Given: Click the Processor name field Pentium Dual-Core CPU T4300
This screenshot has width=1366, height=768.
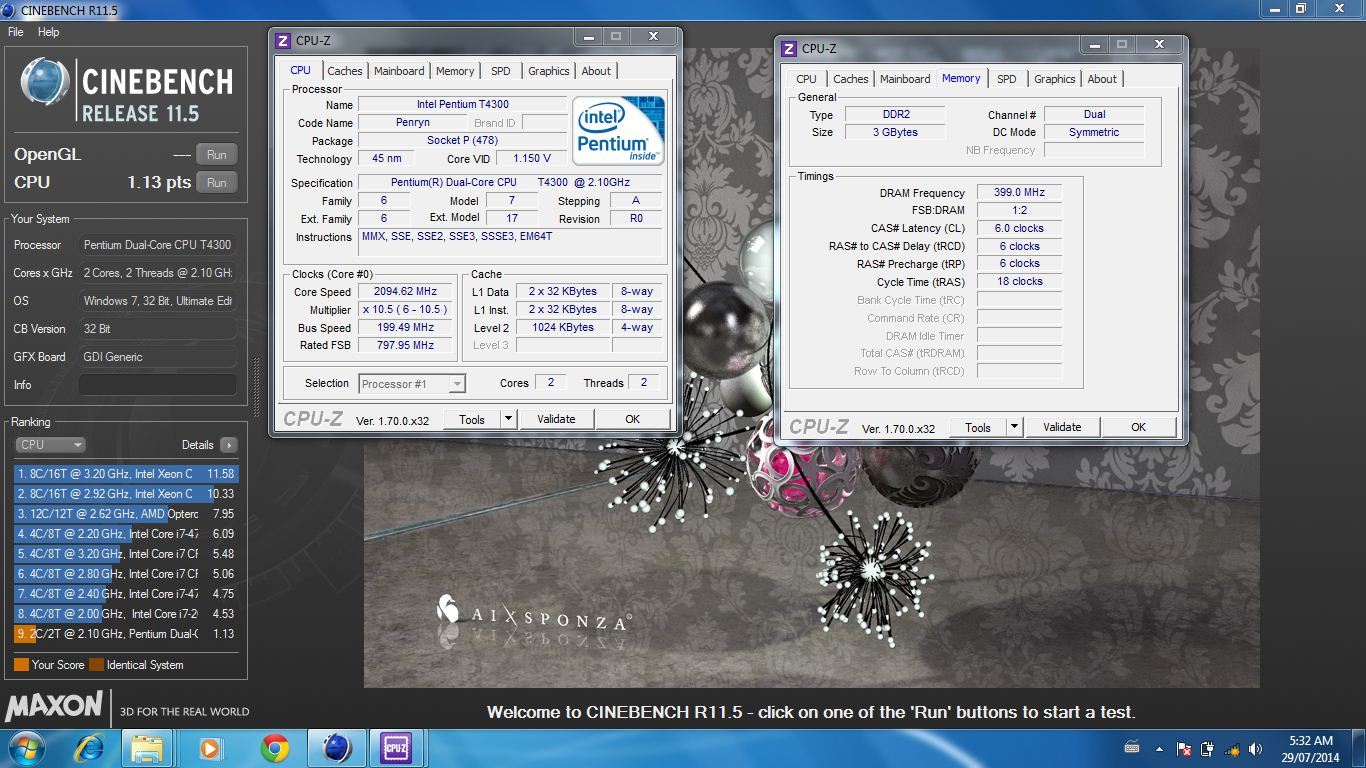Looking at the screenshot, I should point(158,245).
